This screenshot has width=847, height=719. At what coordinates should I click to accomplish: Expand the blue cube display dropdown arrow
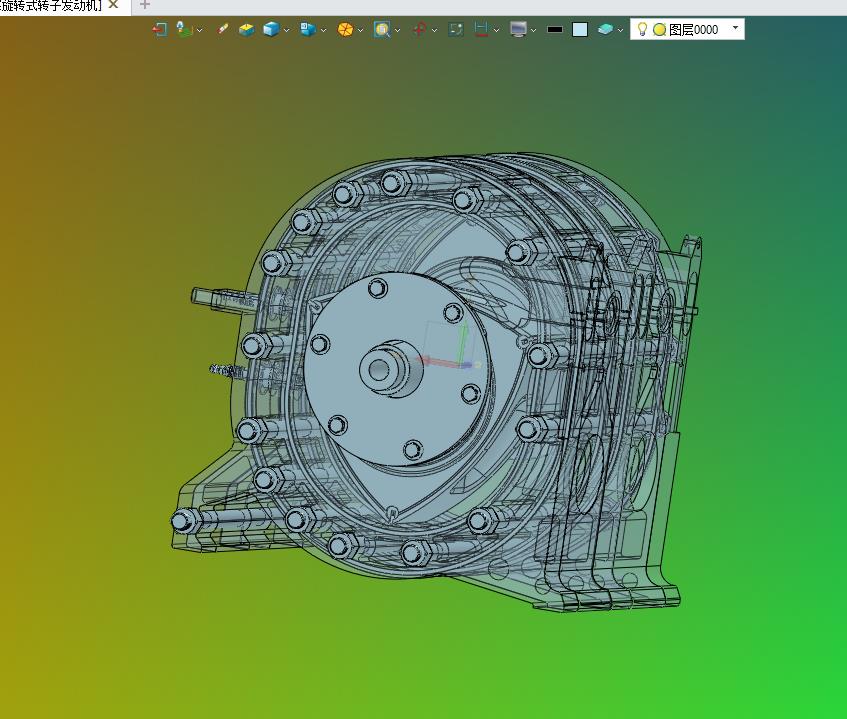tap(287, 30)
